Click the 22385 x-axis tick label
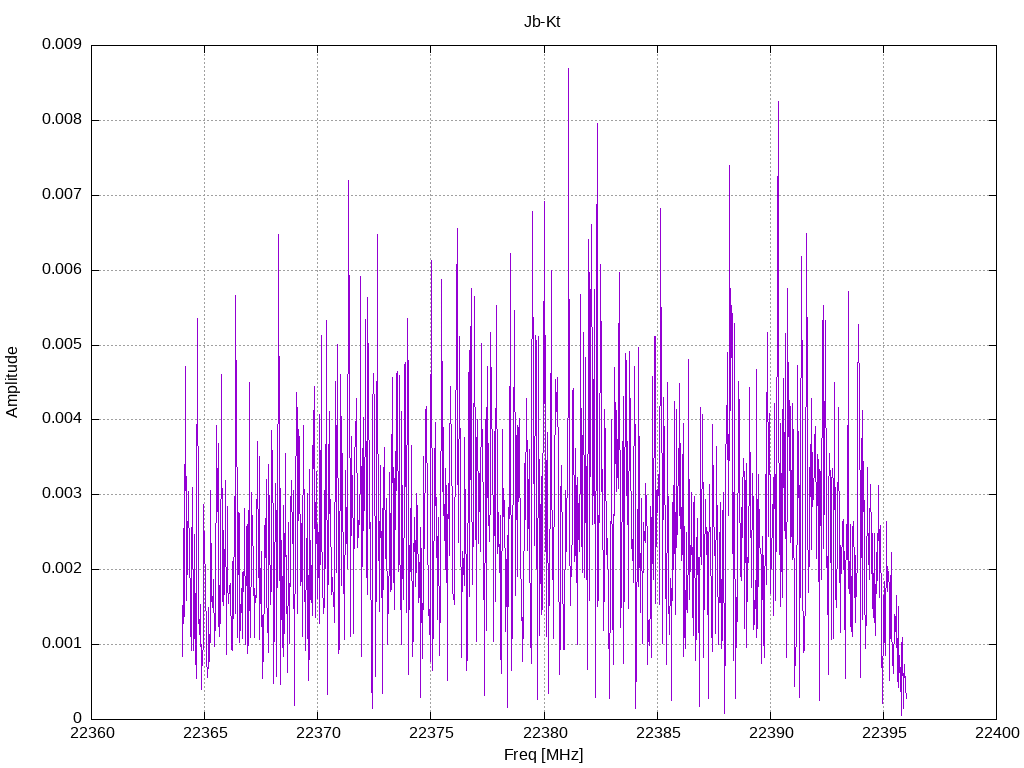 658,733
